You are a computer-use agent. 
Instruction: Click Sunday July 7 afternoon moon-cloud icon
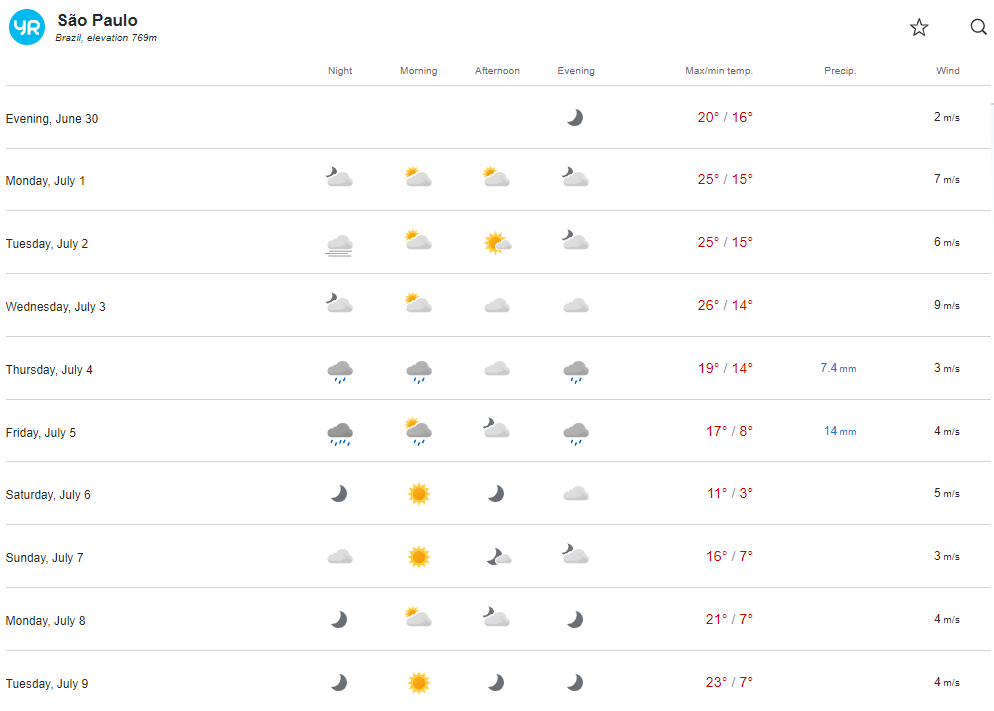[498, 557]
